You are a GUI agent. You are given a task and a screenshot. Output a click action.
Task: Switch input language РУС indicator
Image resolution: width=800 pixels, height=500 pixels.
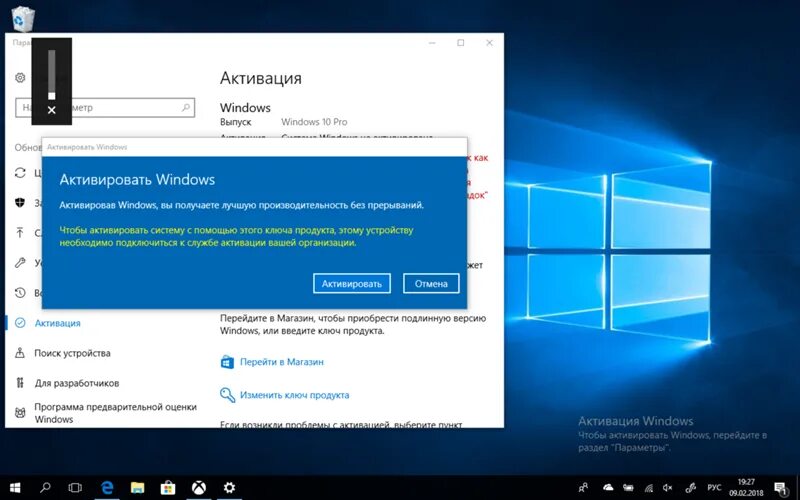715,488
